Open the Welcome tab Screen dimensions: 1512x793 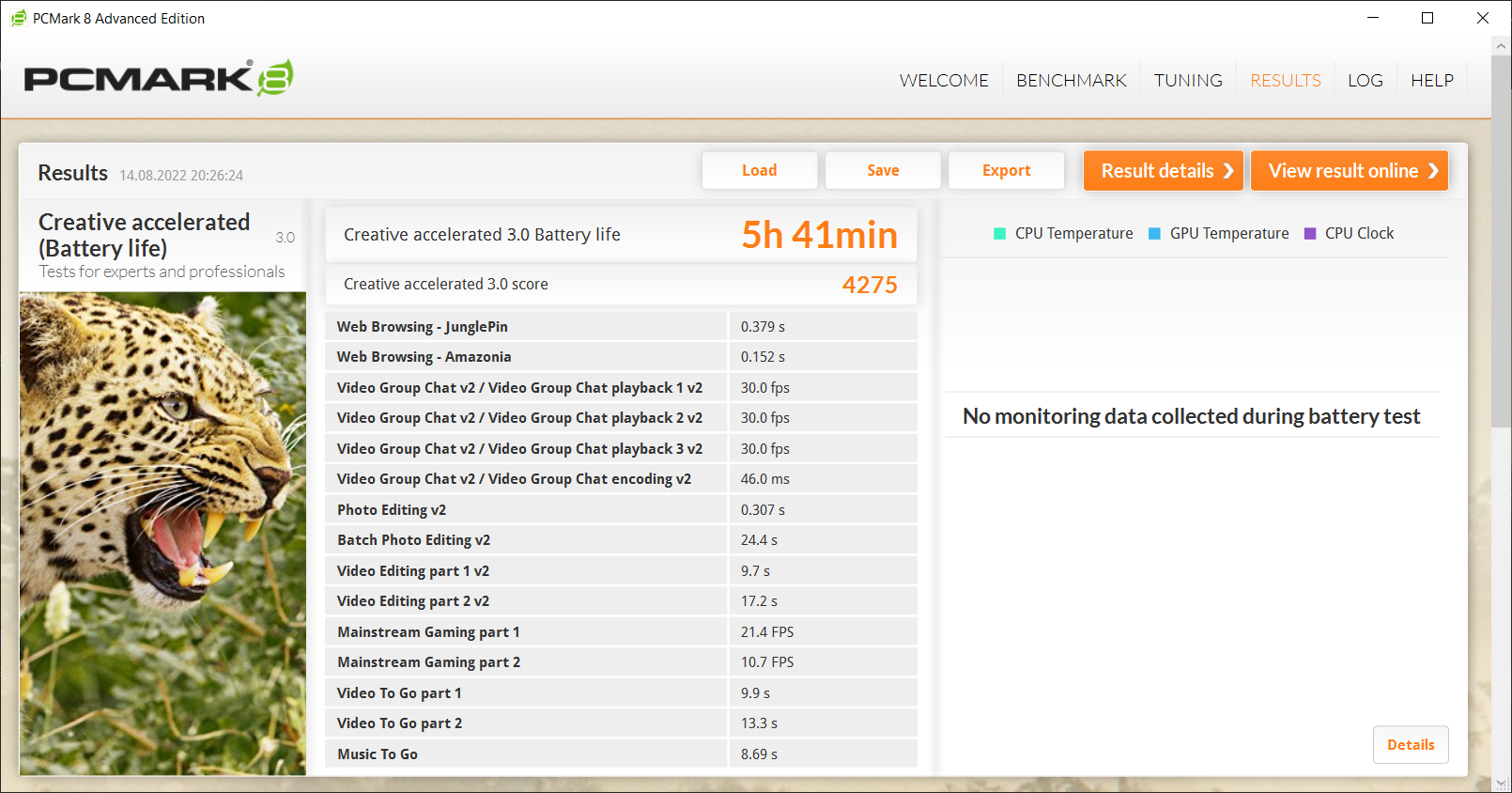click(944, 81)
